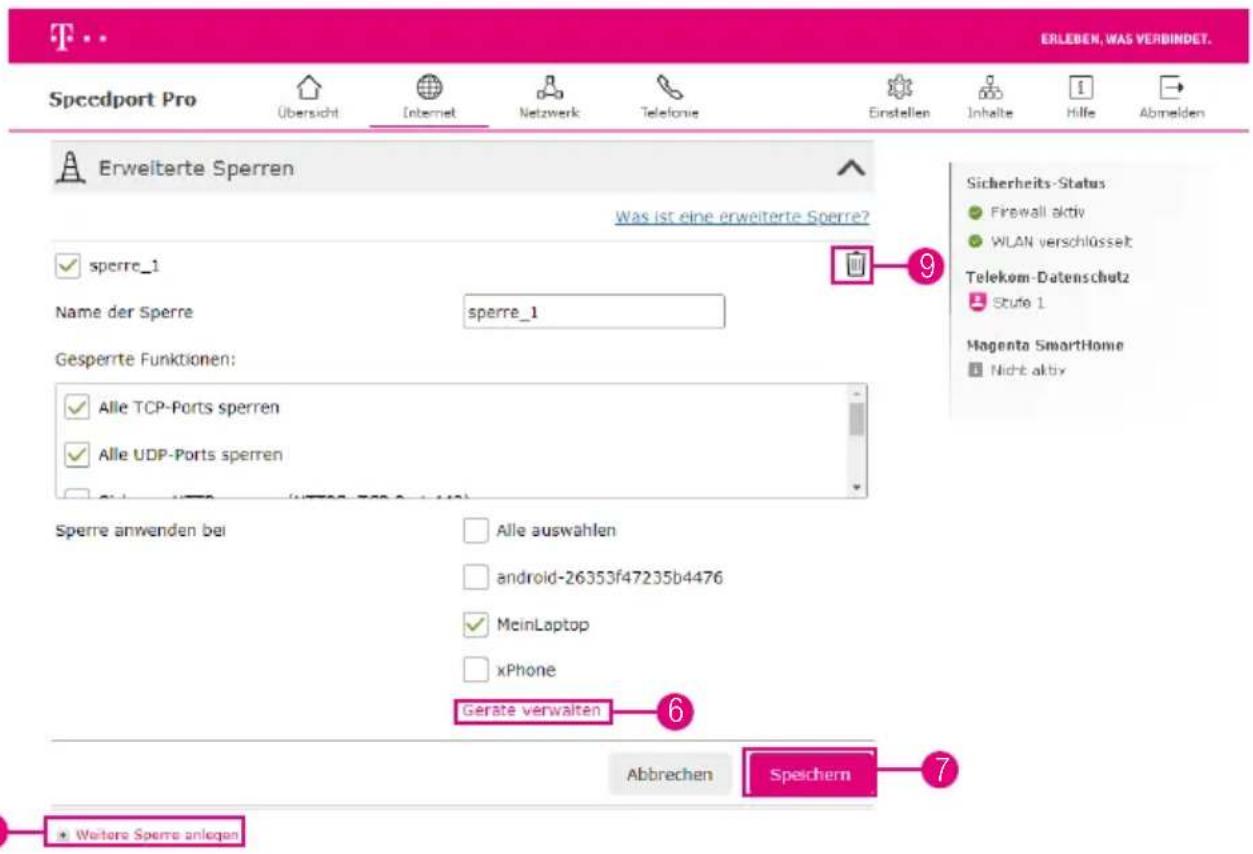
Task: Check the android-26353f47235b4476 device checkbox
Action: click(475, 578)
